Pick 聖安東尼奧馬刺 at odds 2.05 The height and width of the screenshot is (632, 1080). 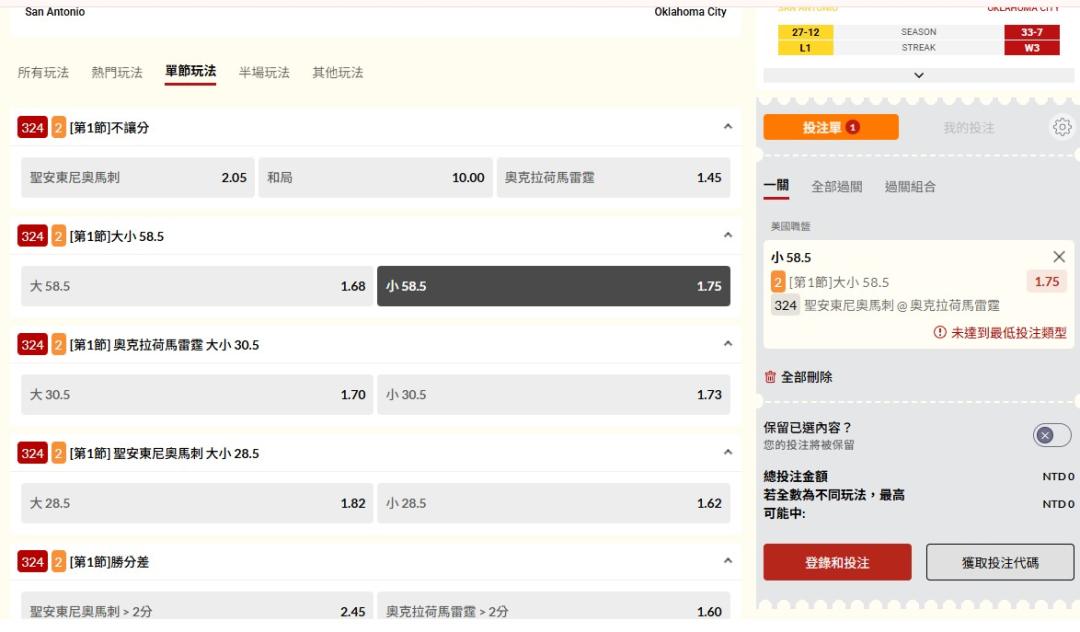coord(137,178)
